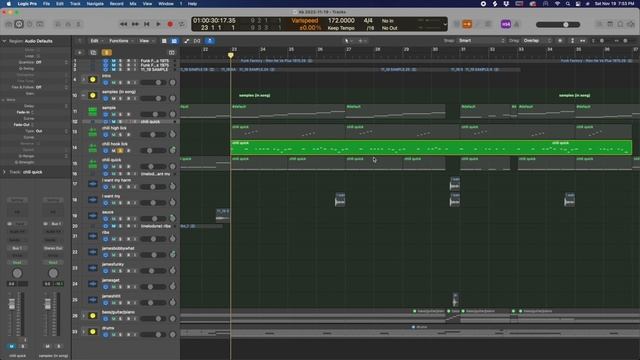Toggle power button on I want my harm track
Viewport: 640px width, 360px height.
pos(106,187)
